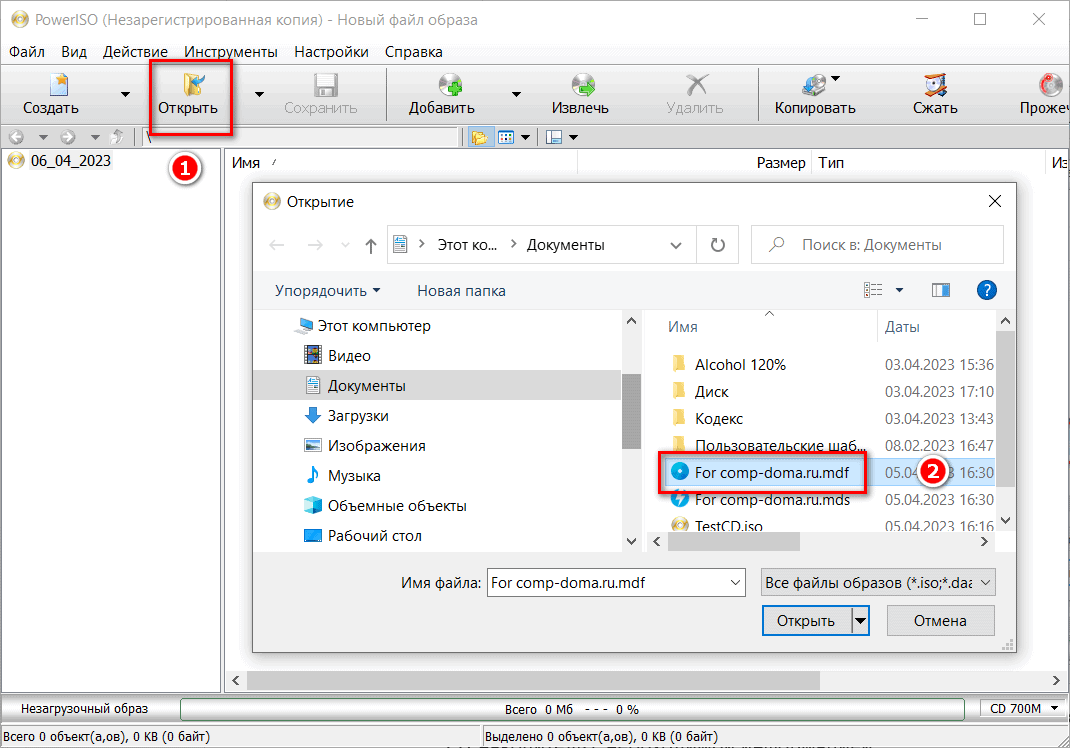Sort by the Тип column header
Screen dimensions: 1070x748
point(831,163)
